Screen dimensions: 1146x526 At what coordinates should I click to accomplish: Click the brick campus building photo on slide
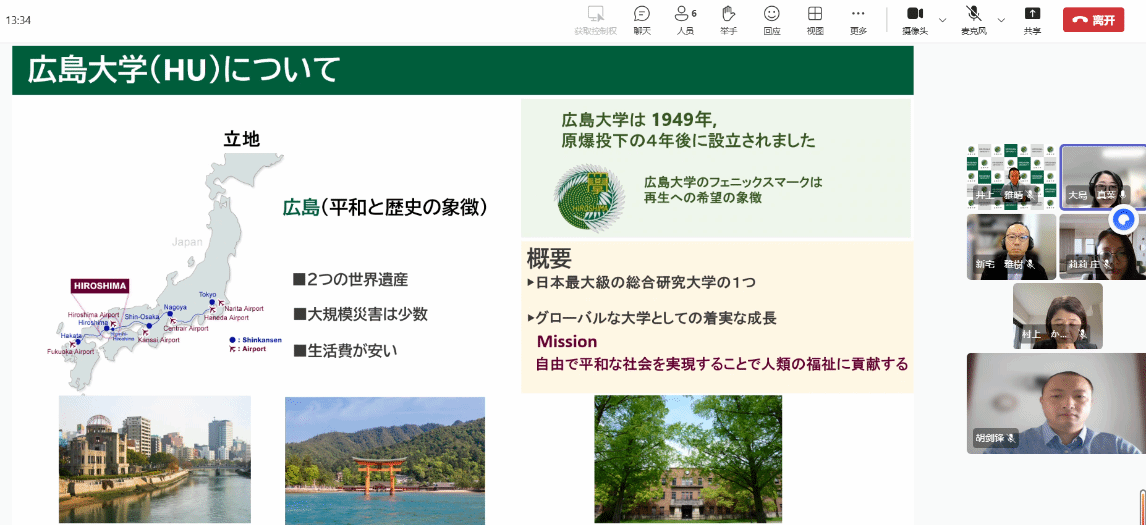point(688,459)
